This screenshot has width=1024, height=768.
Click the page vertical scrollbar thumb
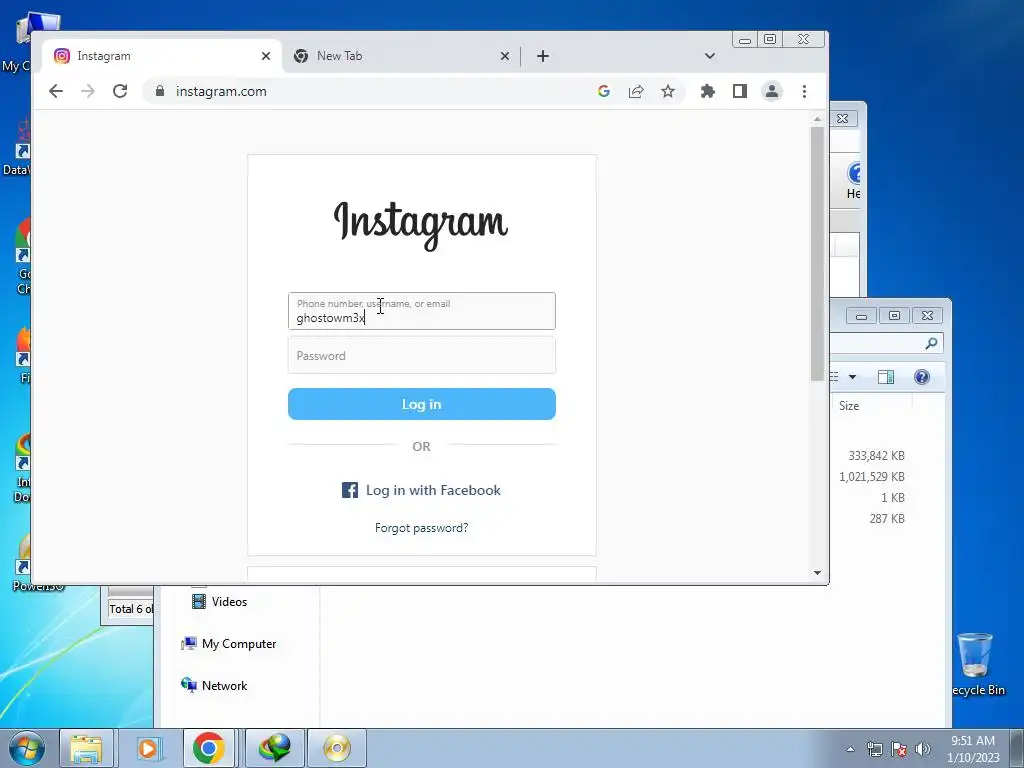[817, 253]
